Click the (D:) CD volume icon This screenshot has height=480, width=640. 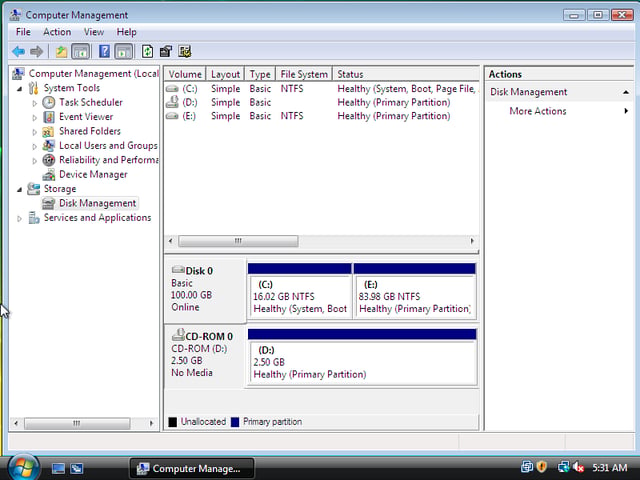172,102
